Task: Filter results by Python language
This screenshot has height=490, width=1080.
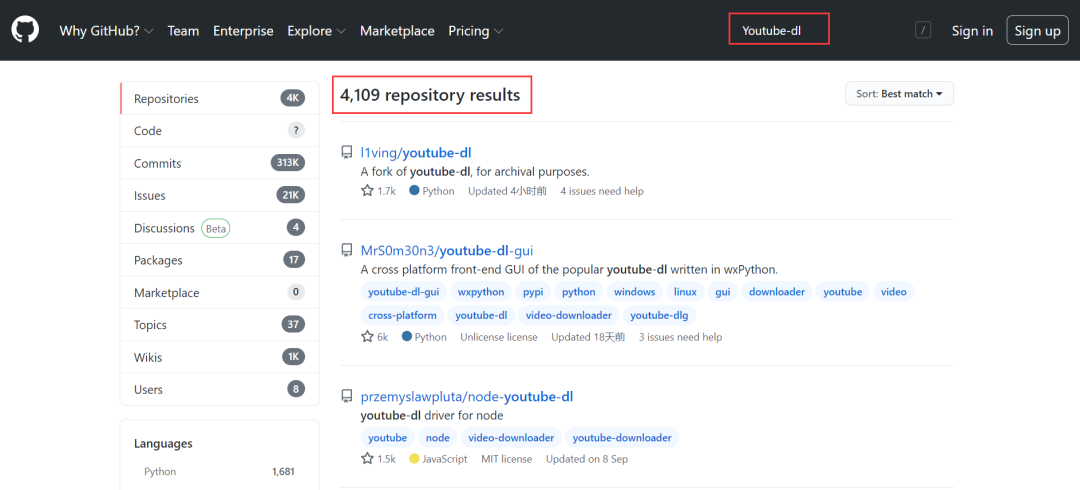Action: (x=160, y=471)
